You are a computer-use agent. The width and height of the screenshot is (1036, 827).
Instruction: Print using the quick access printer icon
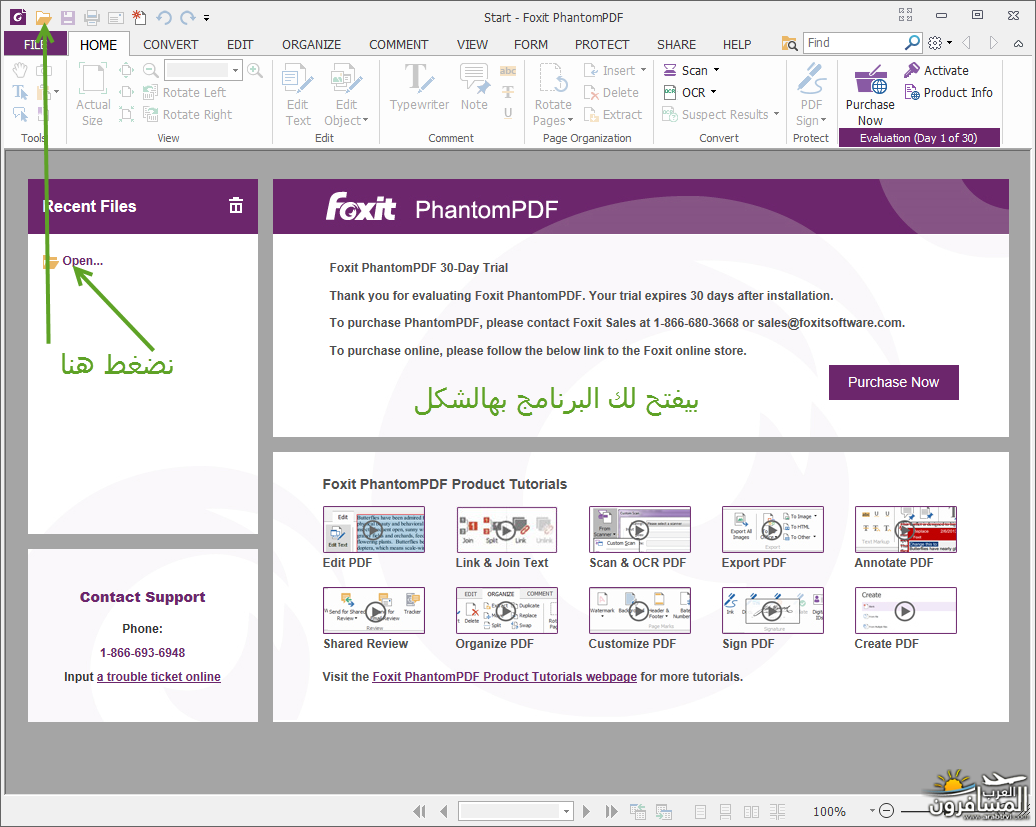pos(92,18)
